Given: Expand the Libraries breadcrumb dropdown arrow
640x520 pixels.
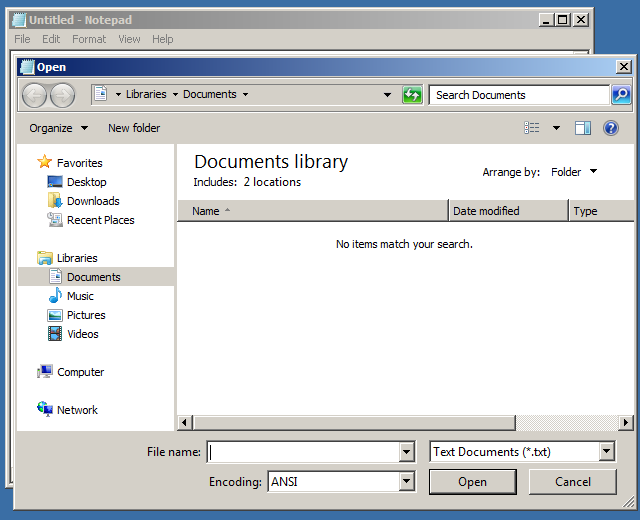Looking at the screenshot, I should [175, 95].
